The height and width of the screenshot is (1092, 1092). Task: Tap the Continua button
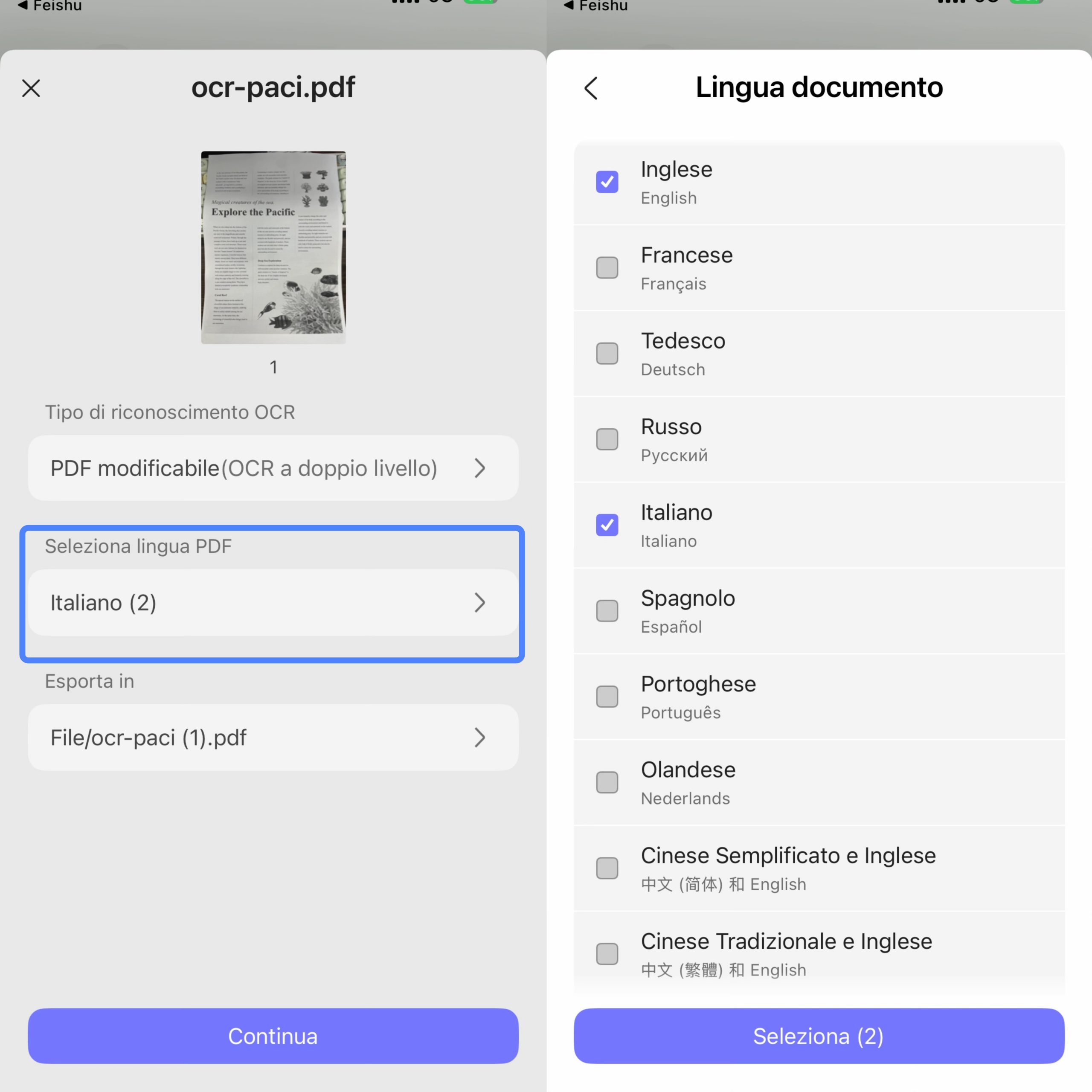pos(273,1036)
